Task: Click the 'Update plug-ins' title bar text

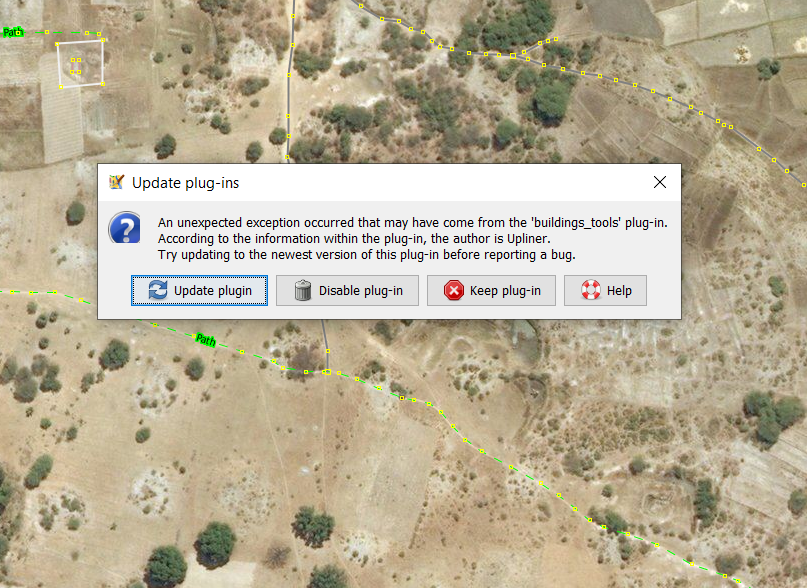Action: [186, 183]
